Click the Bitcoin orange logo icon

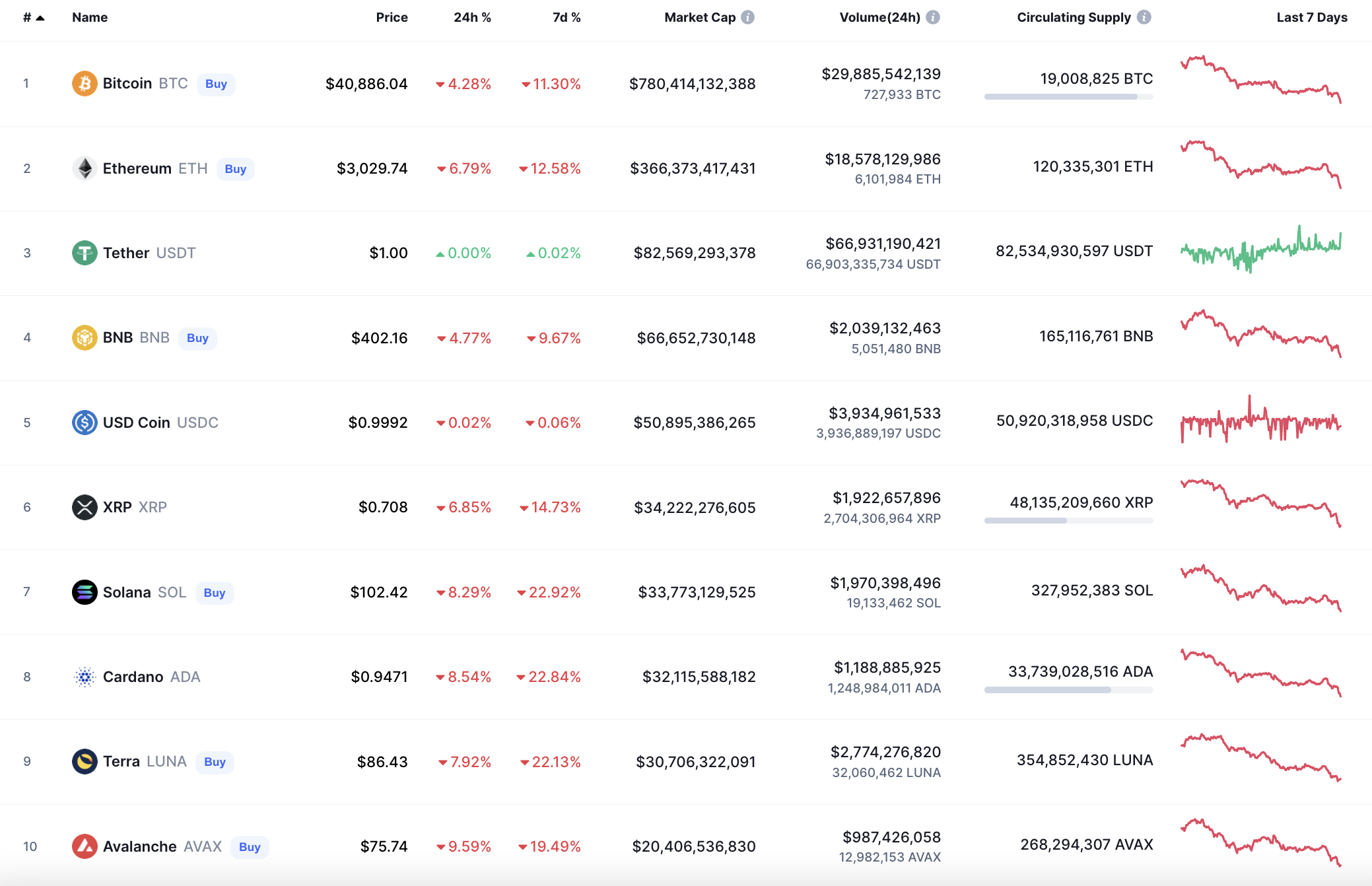click(x=84, y=84)
